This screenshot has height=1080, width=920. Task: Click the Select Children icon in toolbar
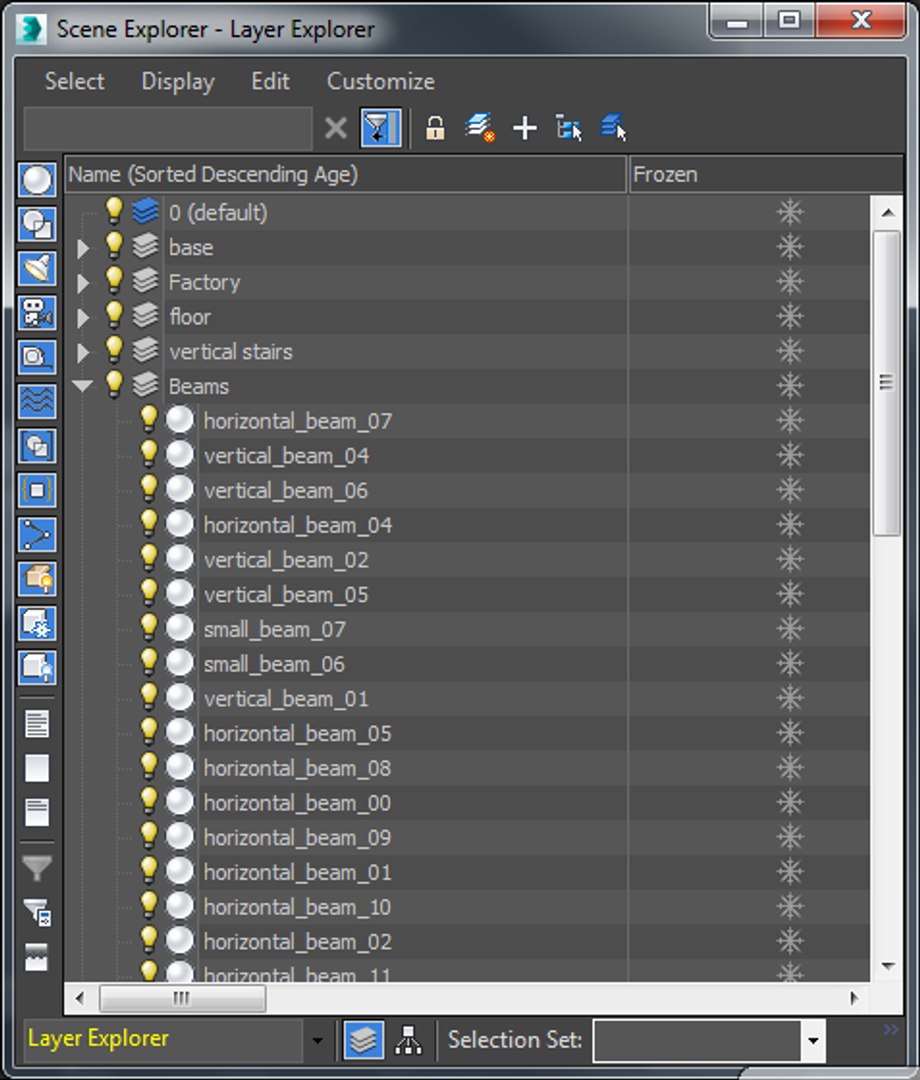coord(568,128)
